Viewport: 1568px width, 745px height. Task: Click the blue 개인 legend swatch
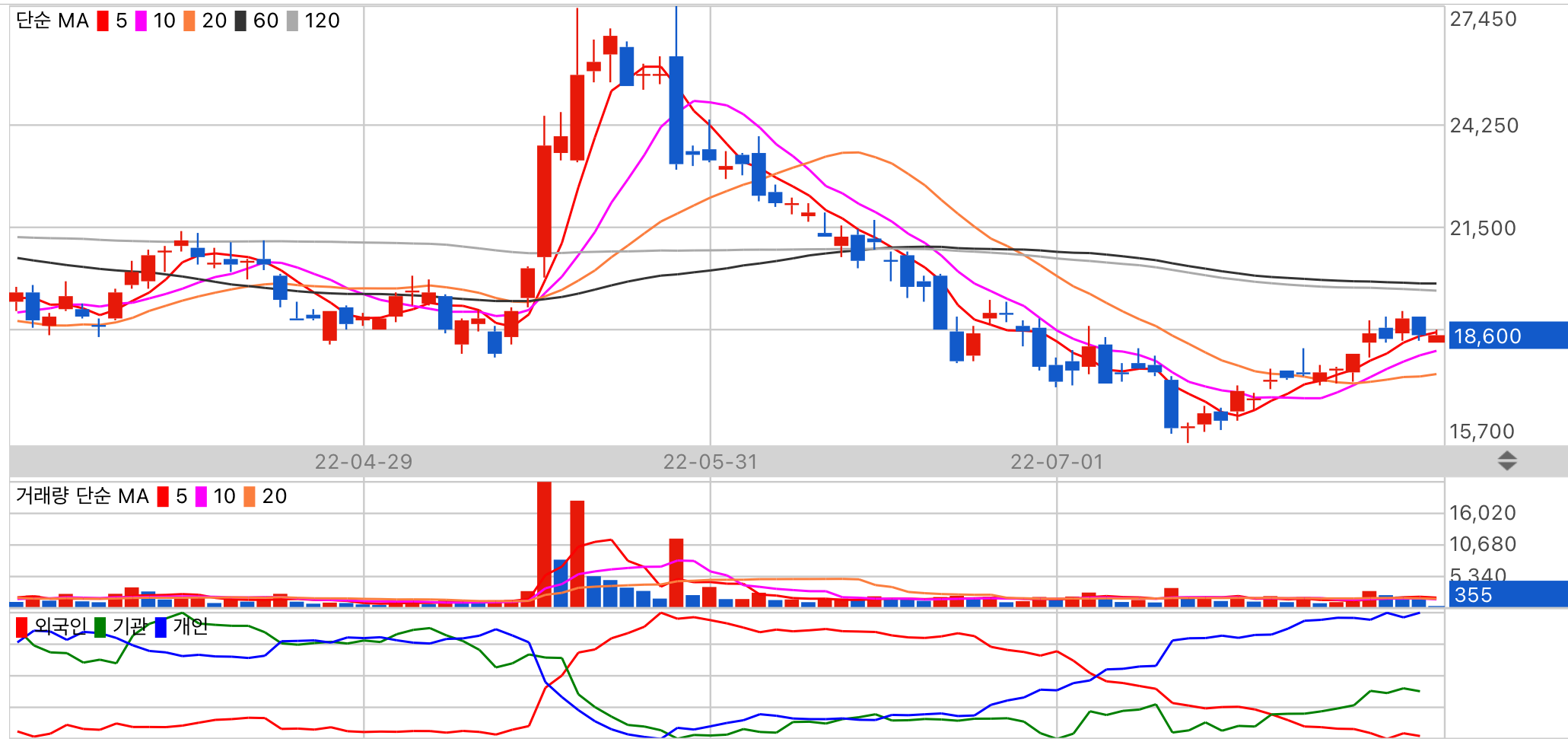click(161, 628)
